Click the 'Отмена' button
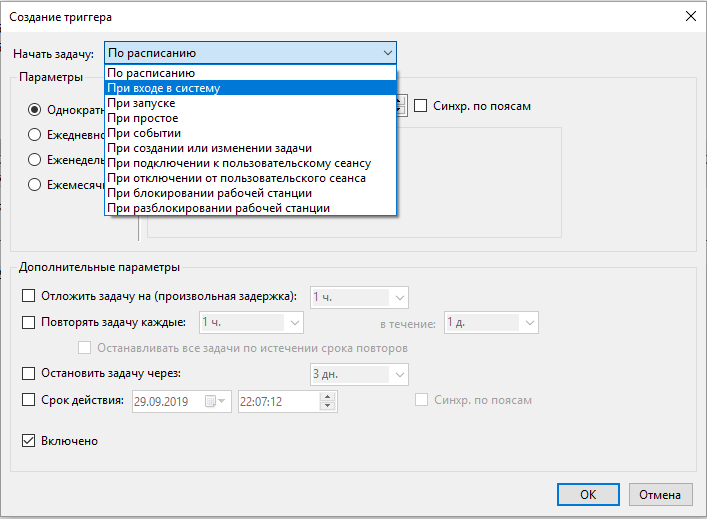 coord(659,494)
